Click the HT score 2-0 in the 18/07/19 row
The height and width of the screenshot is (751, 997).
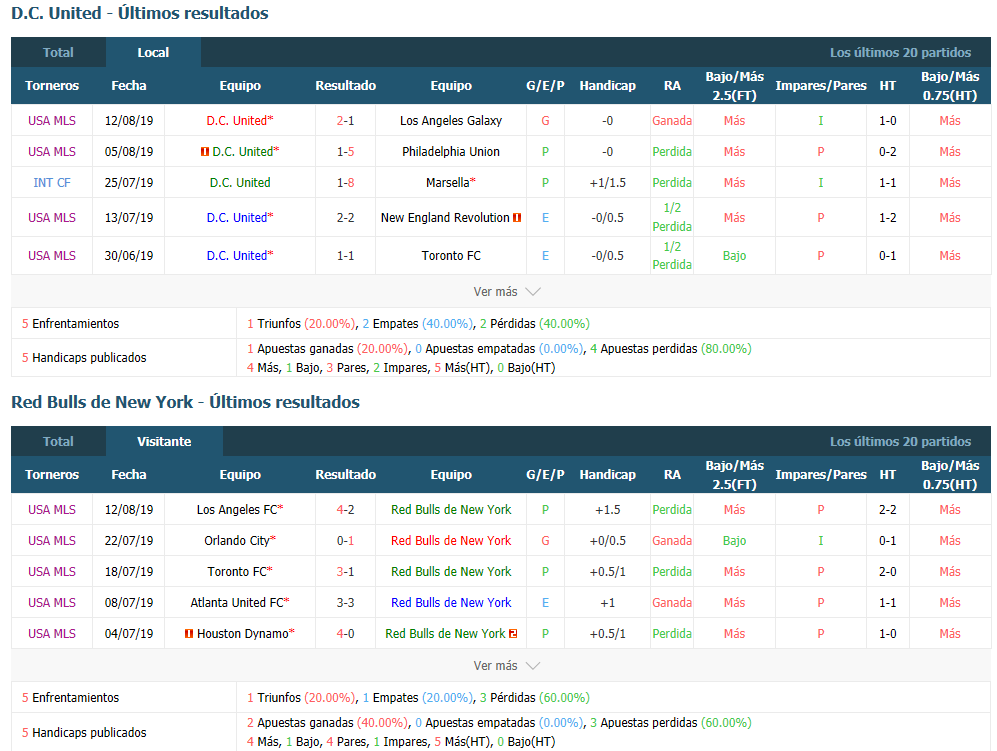[x=888, y=572]
